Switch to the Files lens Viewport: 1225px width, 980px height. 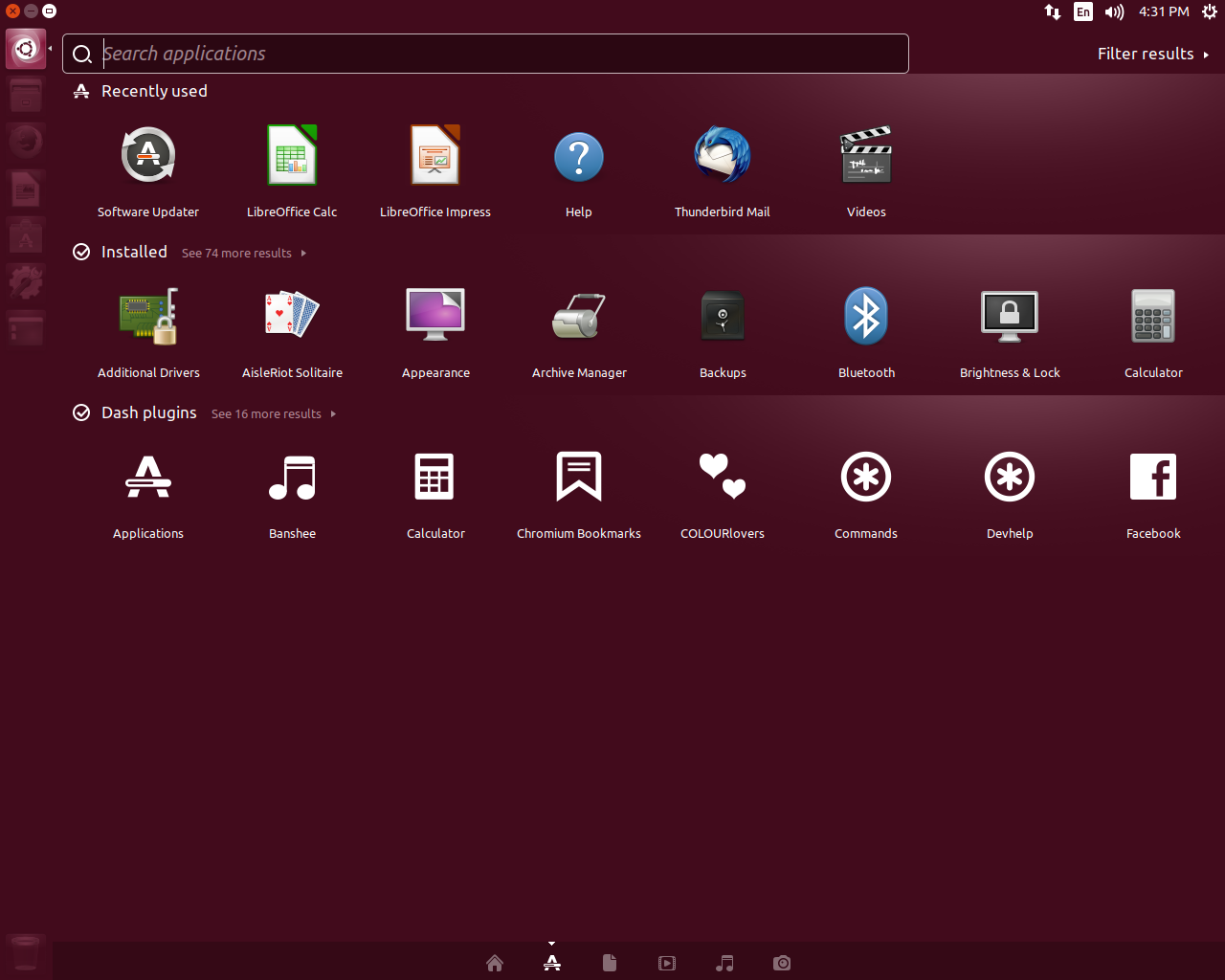(x=610, y=963)
